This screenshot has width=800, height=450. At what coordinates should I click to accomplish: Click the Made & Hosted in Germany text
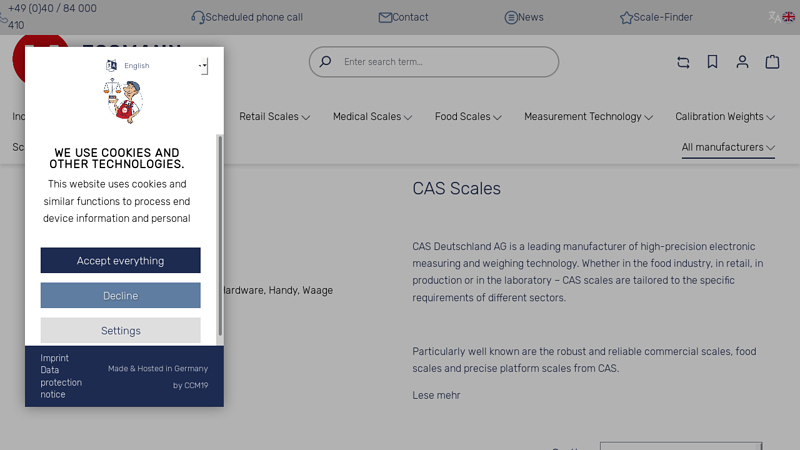158,368
